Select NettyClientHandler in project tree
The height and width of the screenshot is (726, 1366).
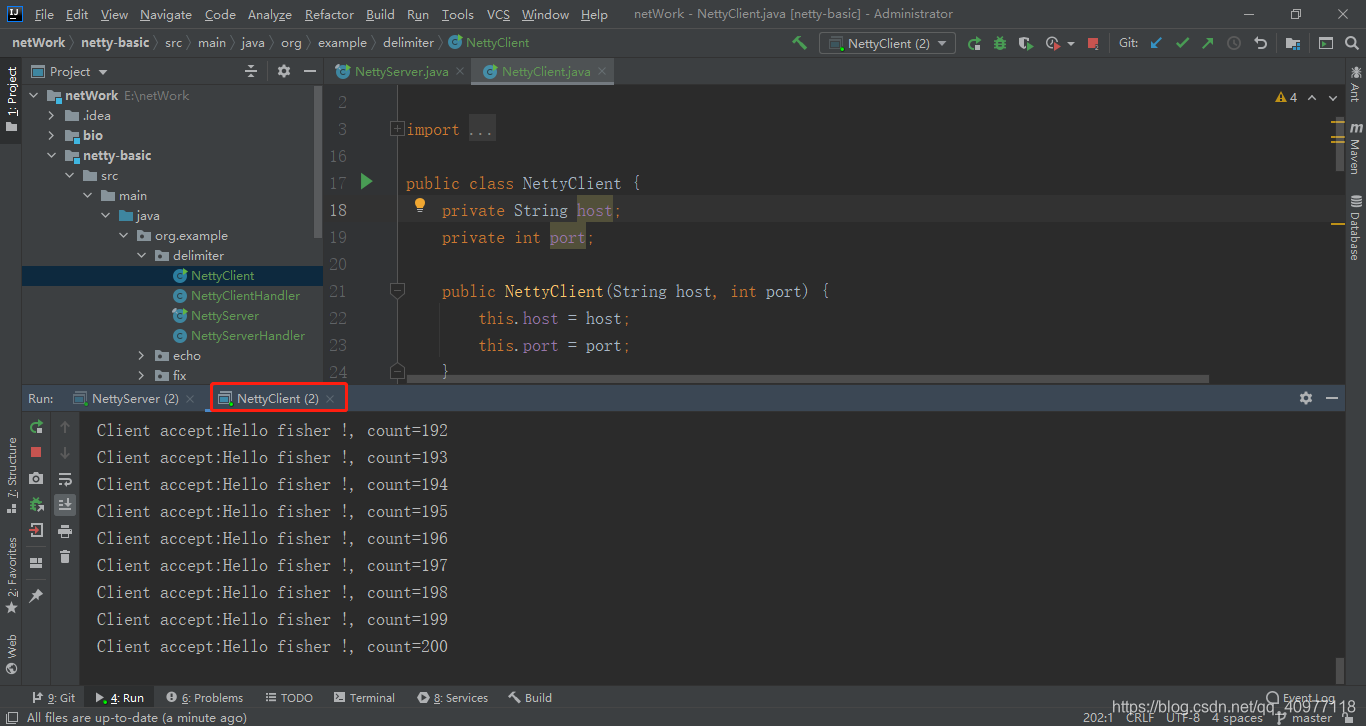tap(245, 296)
